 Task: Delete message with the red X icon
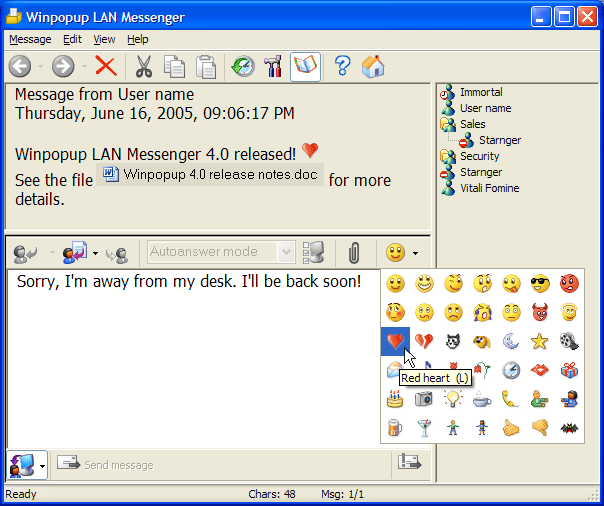click(106, 66)
